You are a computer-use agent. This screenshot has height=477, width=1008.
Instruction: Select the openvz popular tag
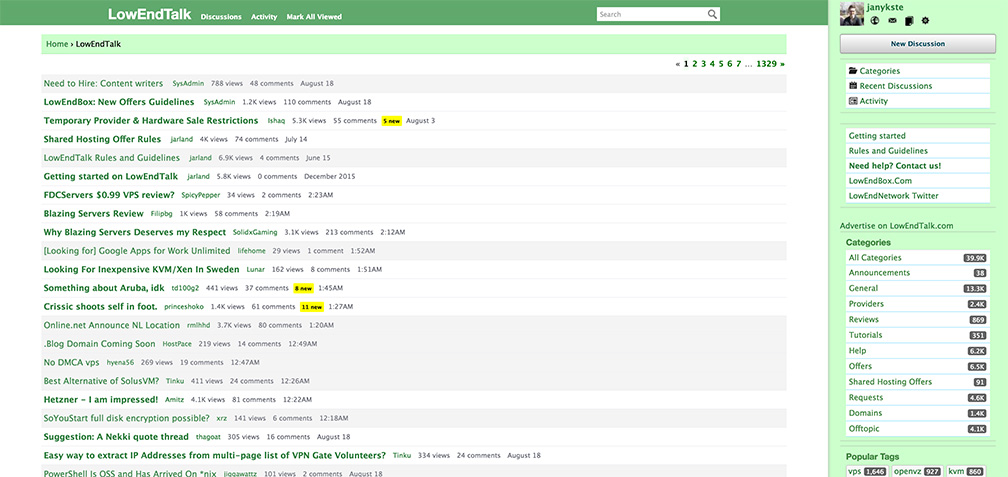(x=918, y=471)
